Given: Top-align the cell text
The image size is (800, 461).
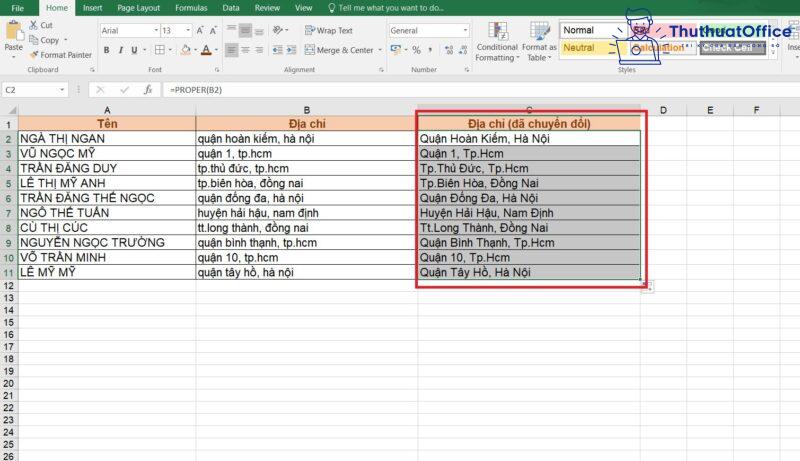Looking at the screenshot, I should pyautogui.click(x=231, y=31).
